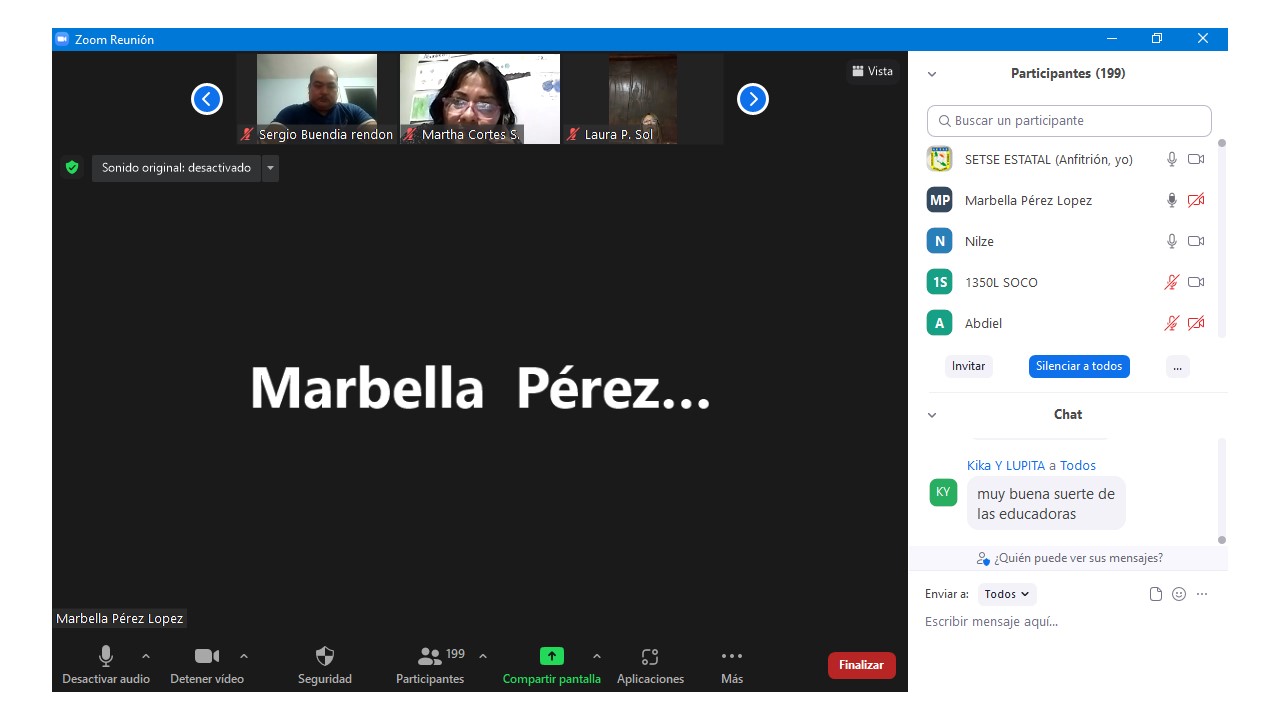Stop camera with Detener vídeo
Image resolution: width=1280 pixels, height=720 pixels.
coord(206,665)
